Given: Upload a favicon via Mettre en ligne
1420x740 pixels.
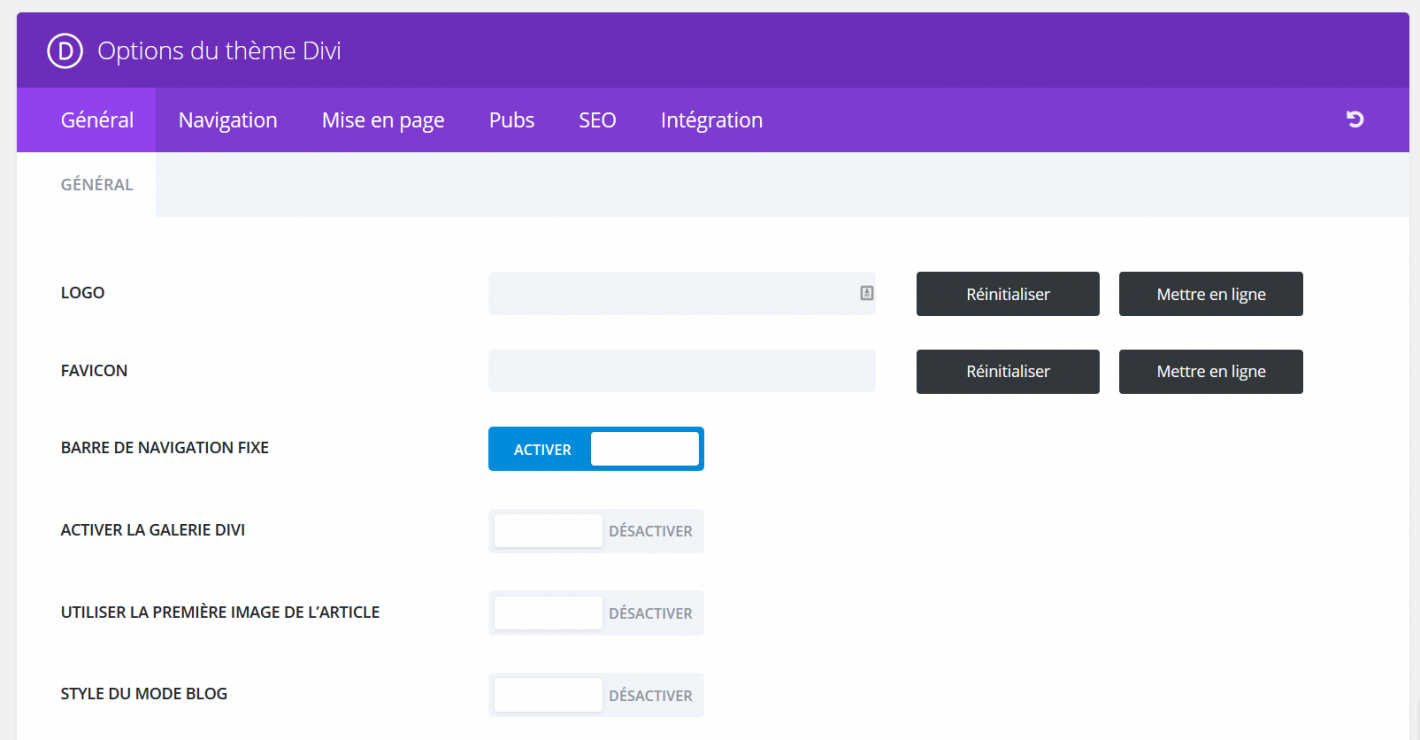Looking at the screenshot, I should tap(1210, 371).
